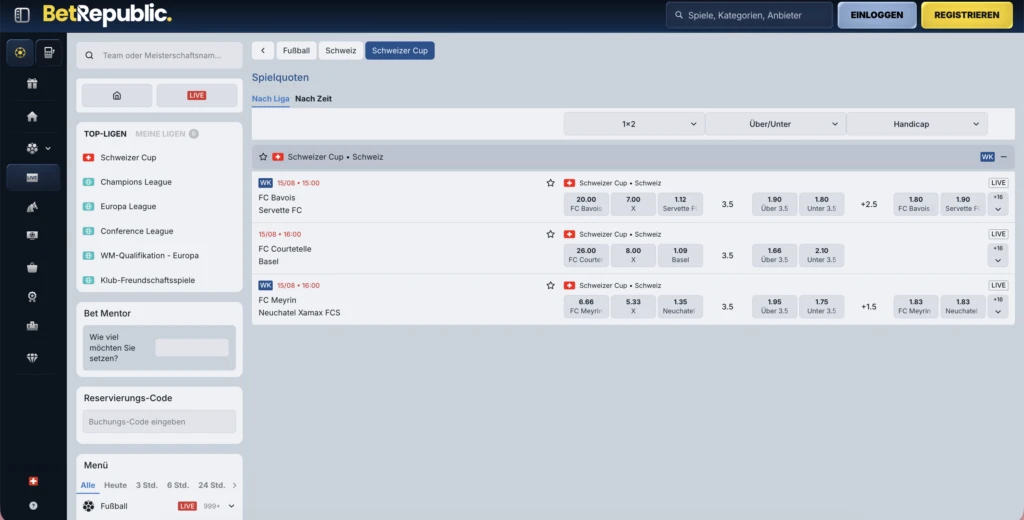Click the Bet Mentor stake amount field
This screenshot has height=520, width=1024.
[192, 348]
